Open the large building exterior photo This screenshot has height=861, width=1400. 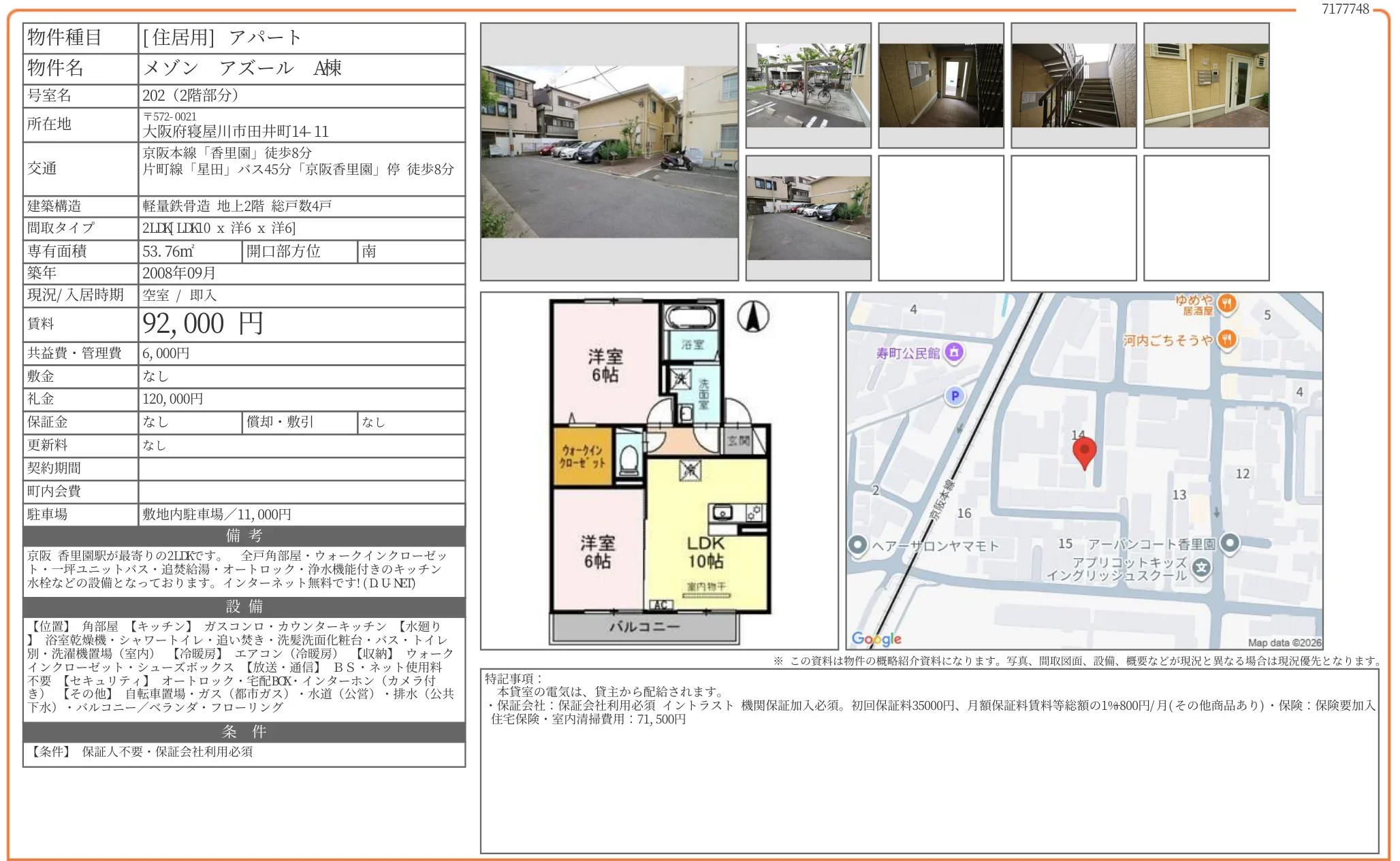(x=609, y=152)
